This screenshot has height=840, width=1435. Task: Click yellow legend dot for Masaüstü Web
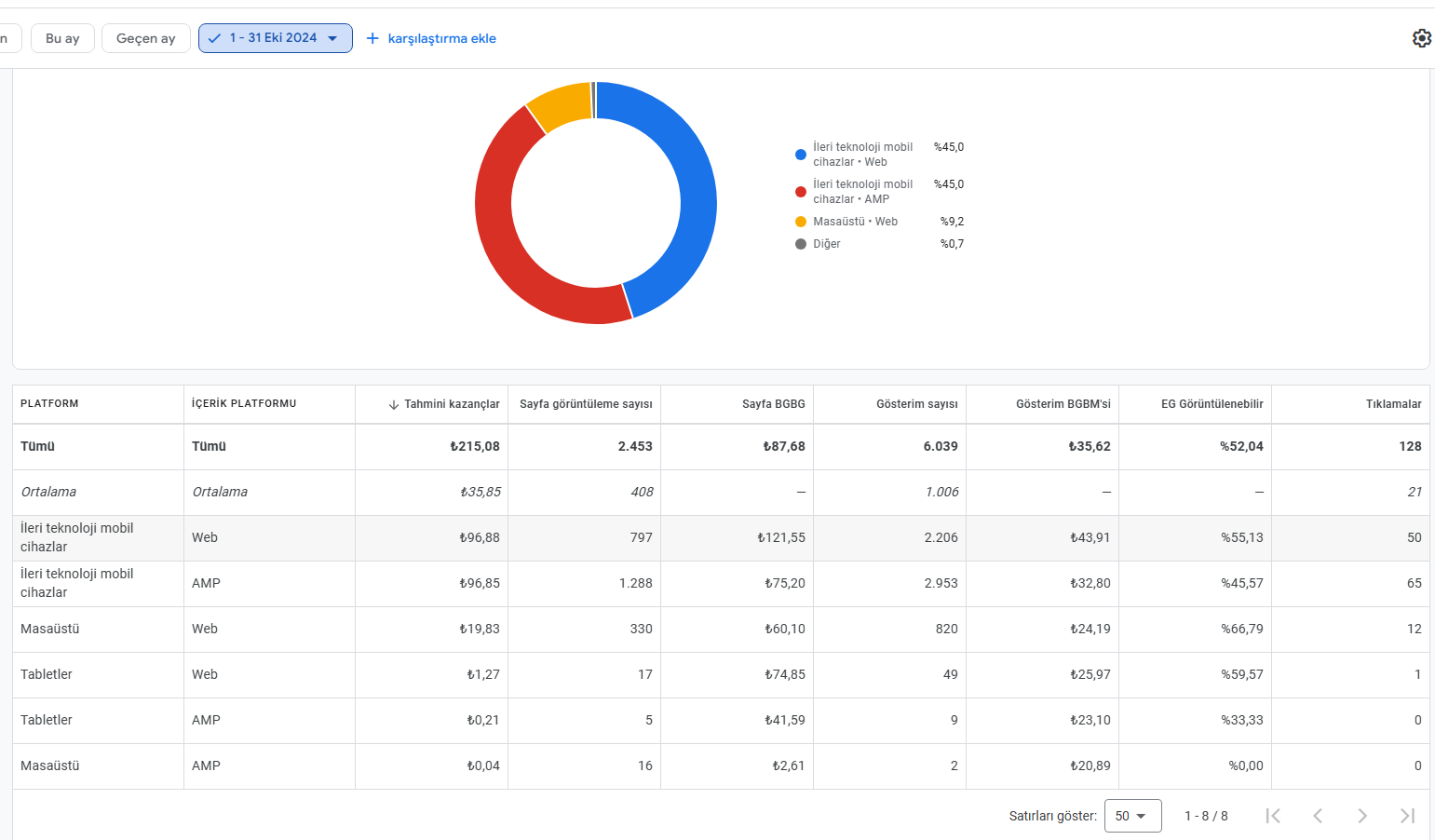801,222
